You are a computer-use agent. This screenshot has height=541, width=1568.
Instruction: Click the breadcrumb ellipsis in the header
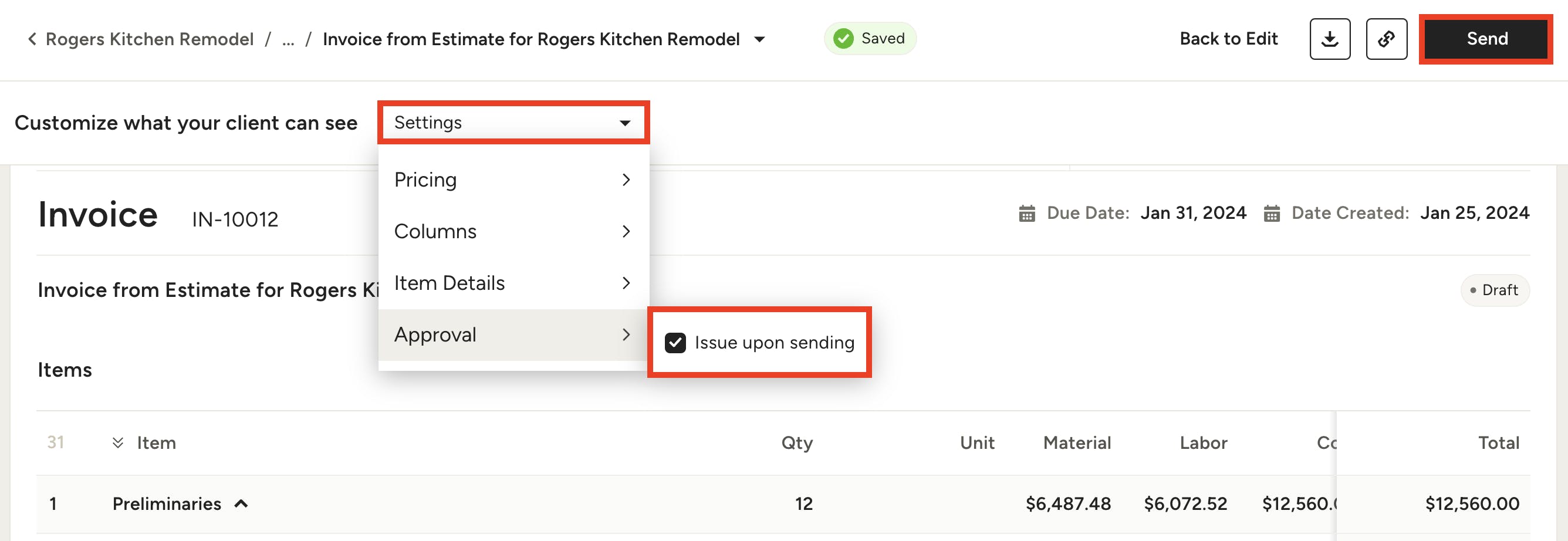288,39
